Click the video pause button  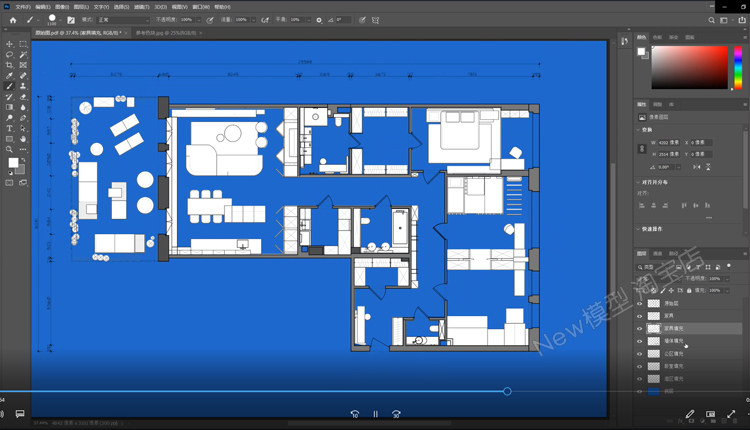coord(376,414)
